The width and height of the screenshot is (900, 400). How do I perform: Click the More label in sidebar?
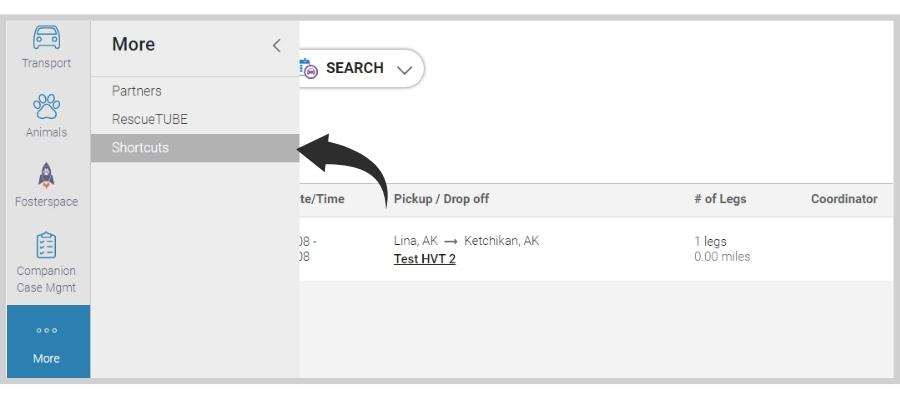[x=46, y=358]
